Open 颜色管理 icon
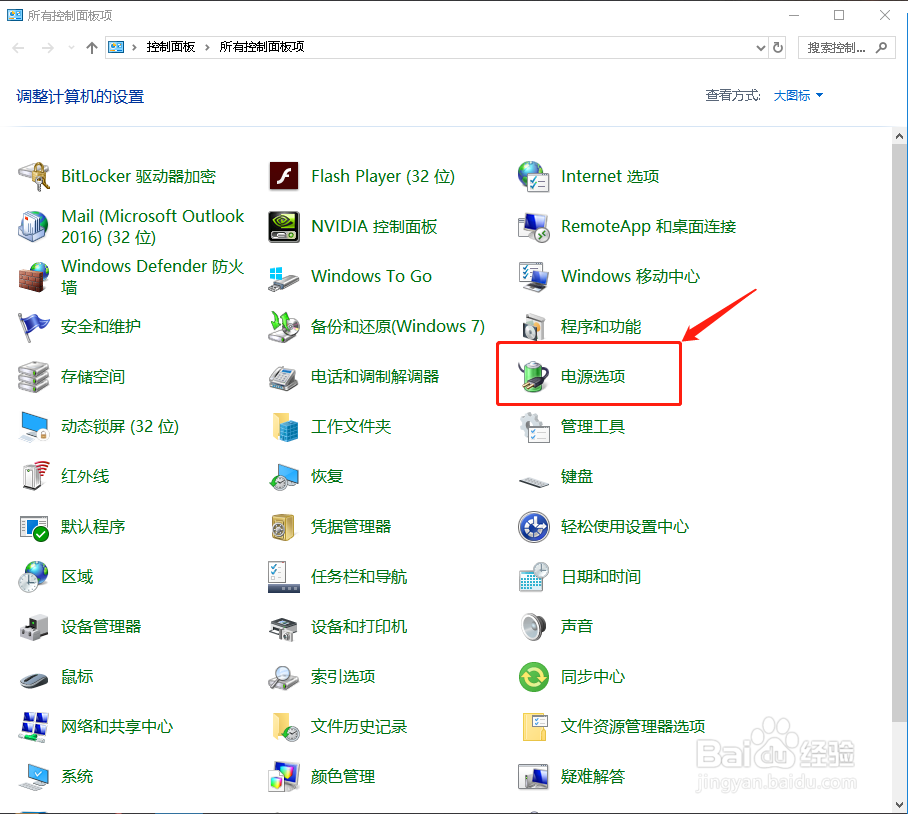 click(x=284, y=776)
